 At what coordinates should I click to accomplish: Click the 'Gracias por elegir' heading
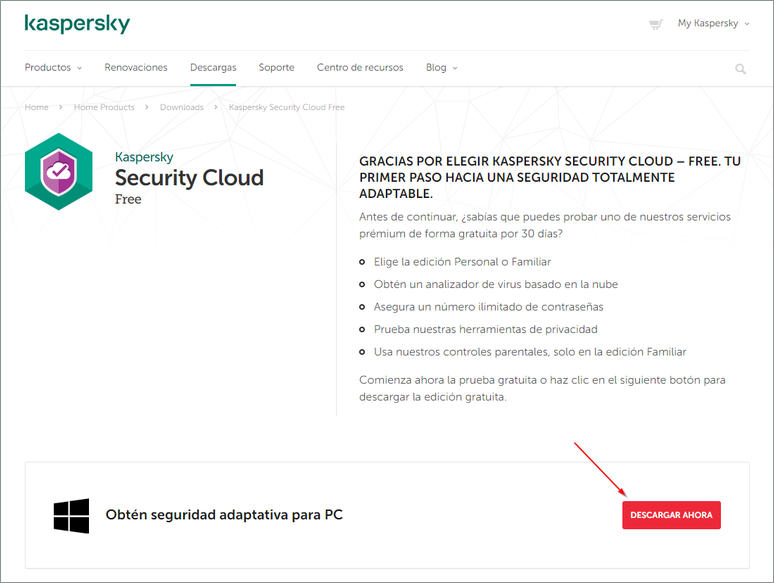pos(550,177)
